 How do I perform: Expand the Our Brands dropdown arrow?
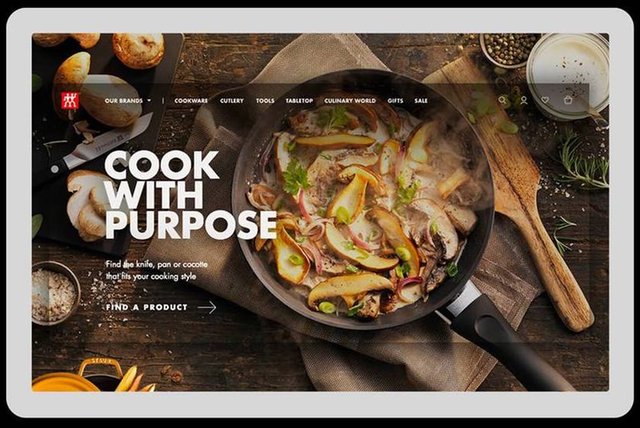tap(149, 100)
